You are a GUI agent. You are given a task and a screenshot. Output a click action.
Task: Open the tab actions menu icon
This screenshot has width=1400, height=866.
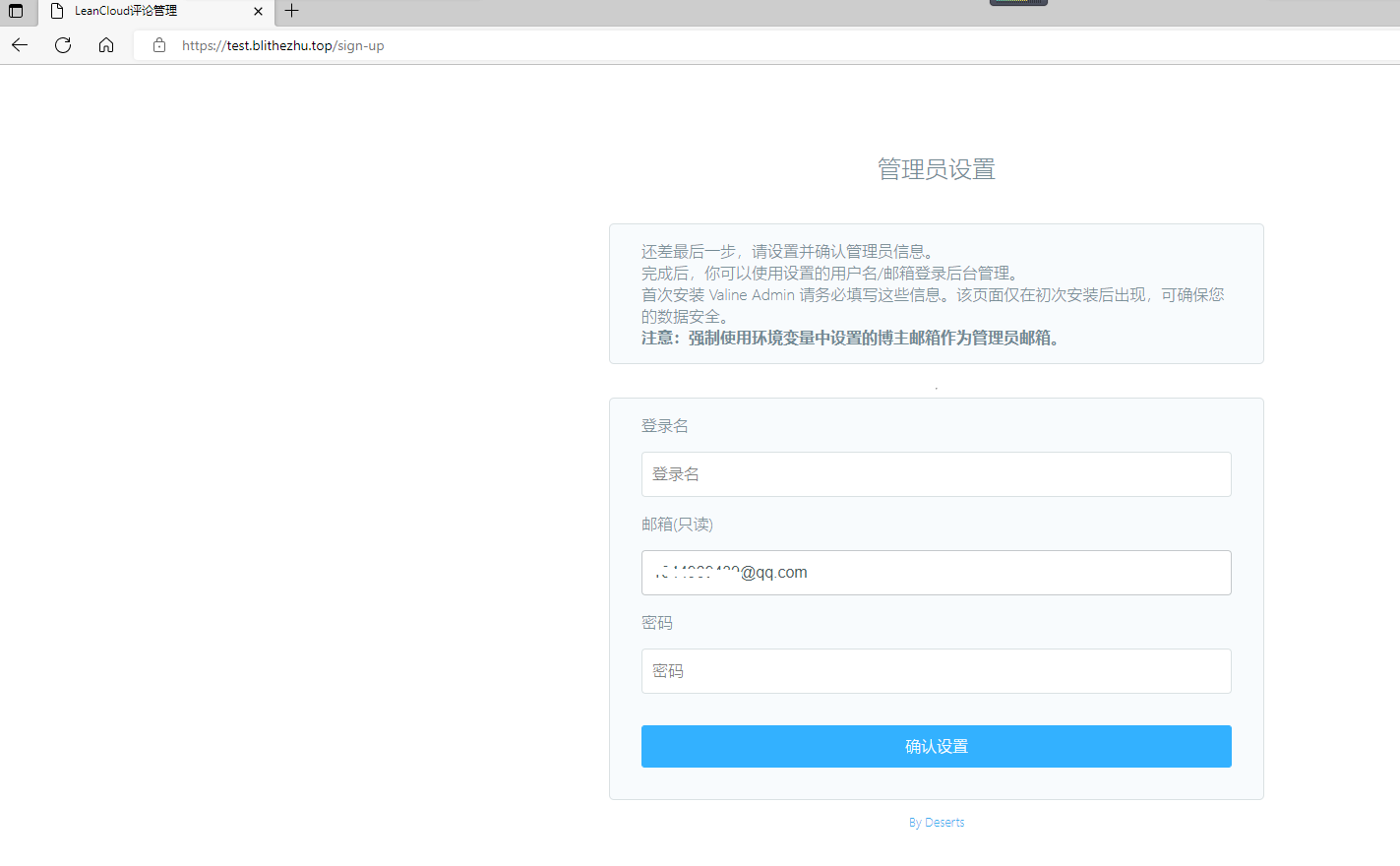(16, 12)
